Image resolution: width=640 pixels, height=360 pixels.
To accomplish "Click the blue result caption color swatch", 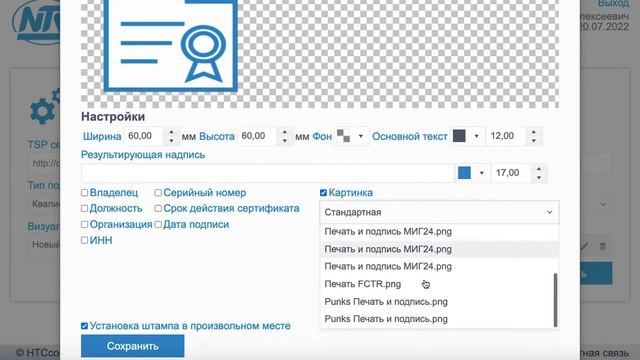I will (464, 173).
